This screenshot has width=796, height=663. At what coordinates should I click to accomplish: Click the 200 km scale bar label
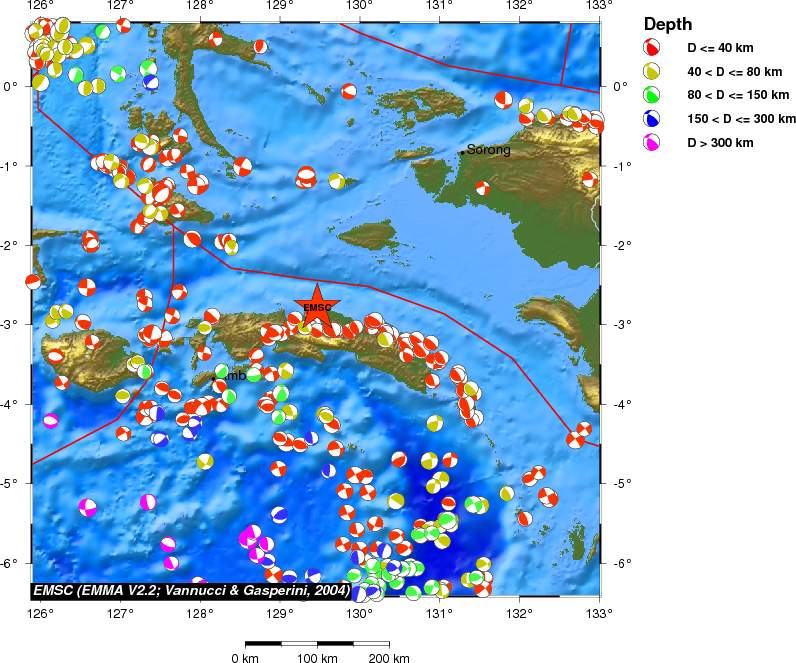(388, 658)
